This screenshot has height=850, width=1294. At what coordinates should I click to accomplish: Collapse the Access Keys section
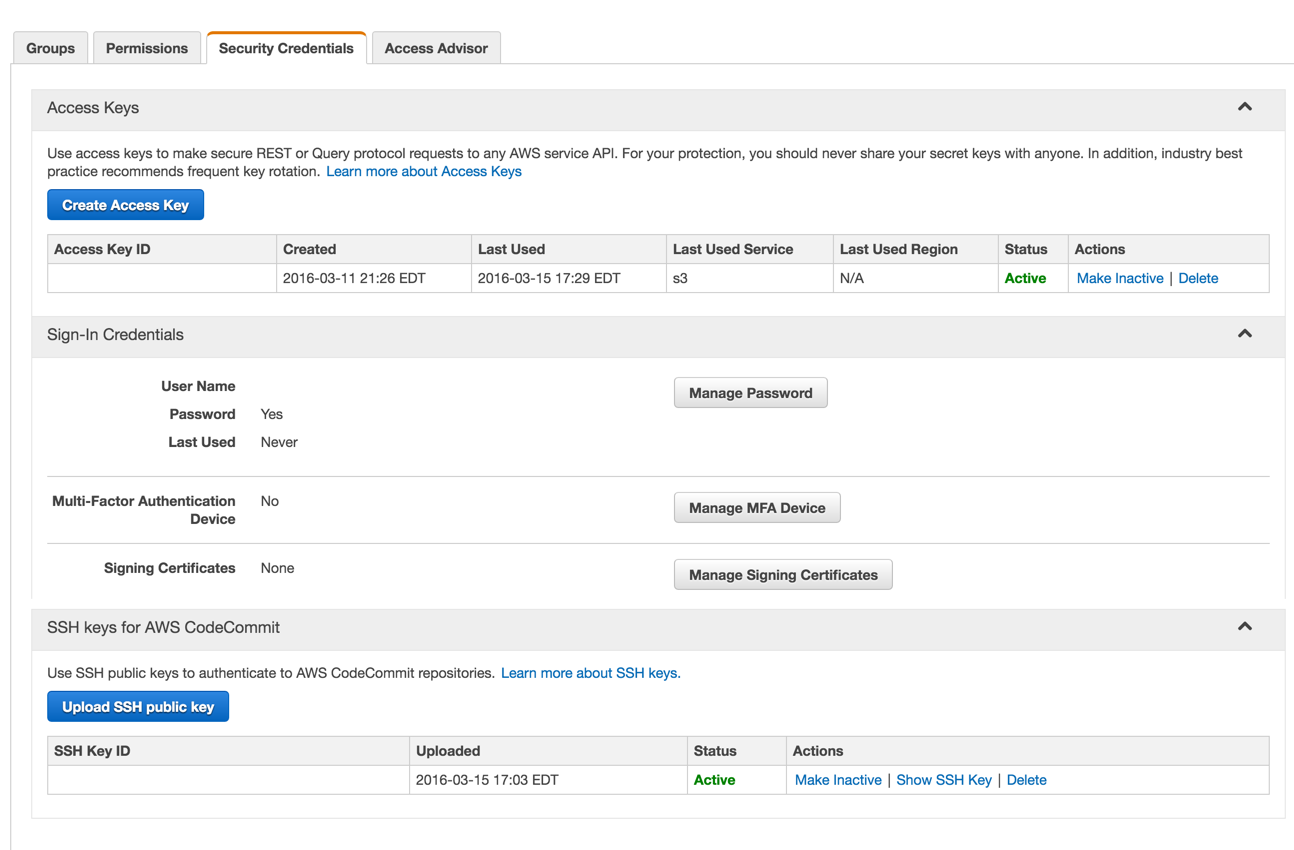click(x=1244, y=107)
